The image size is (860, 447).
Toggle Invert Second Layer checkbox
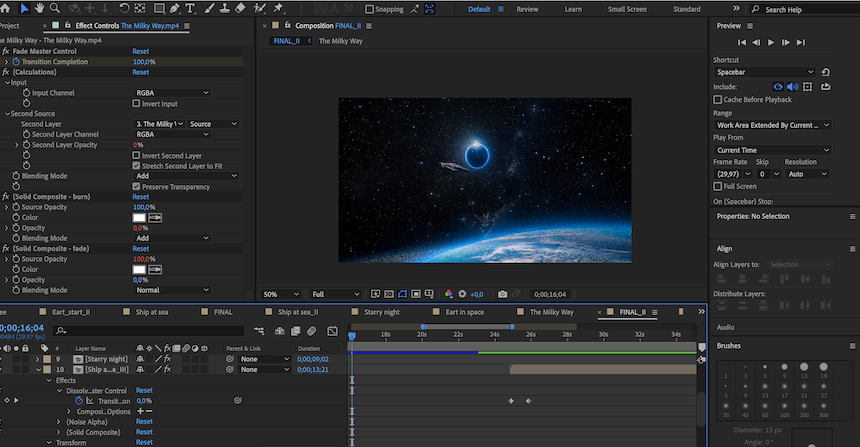point(136,156)
